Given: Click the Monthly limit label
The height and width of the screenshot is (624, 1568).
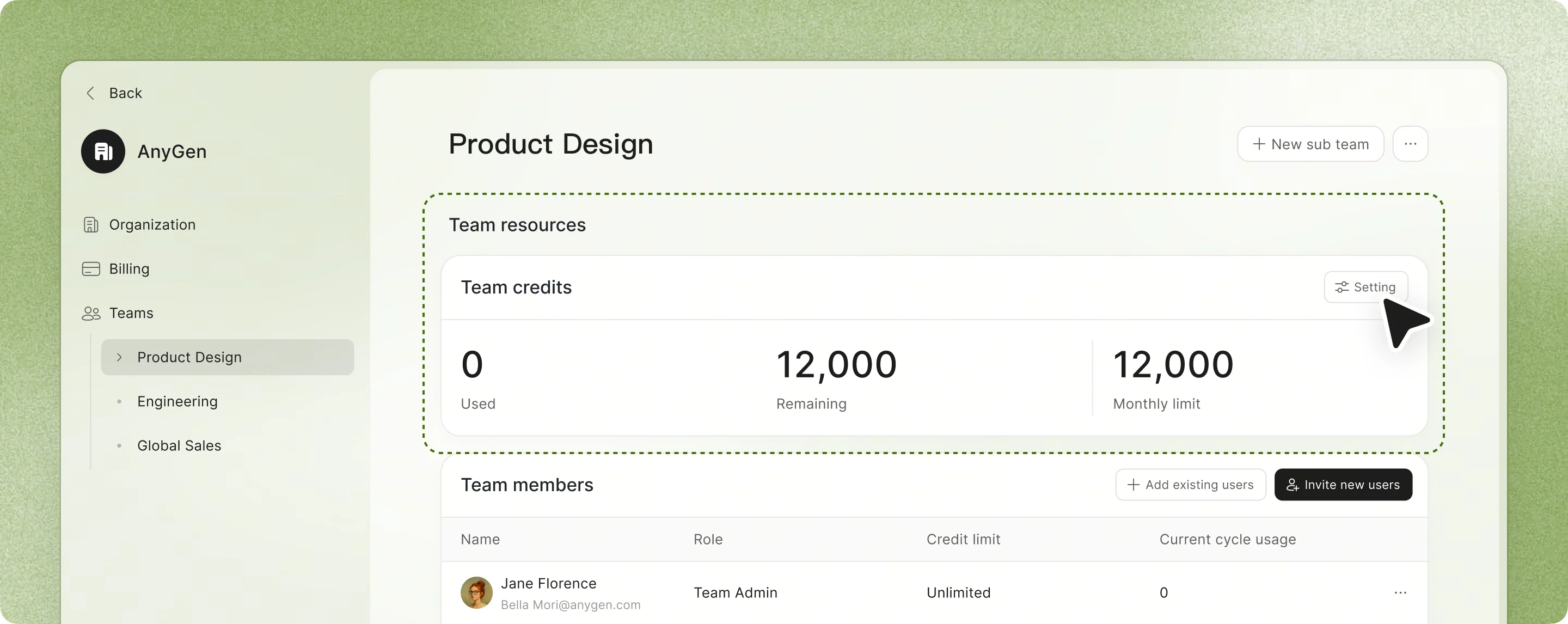Looking at the screenshot, I should point(1156,403).
